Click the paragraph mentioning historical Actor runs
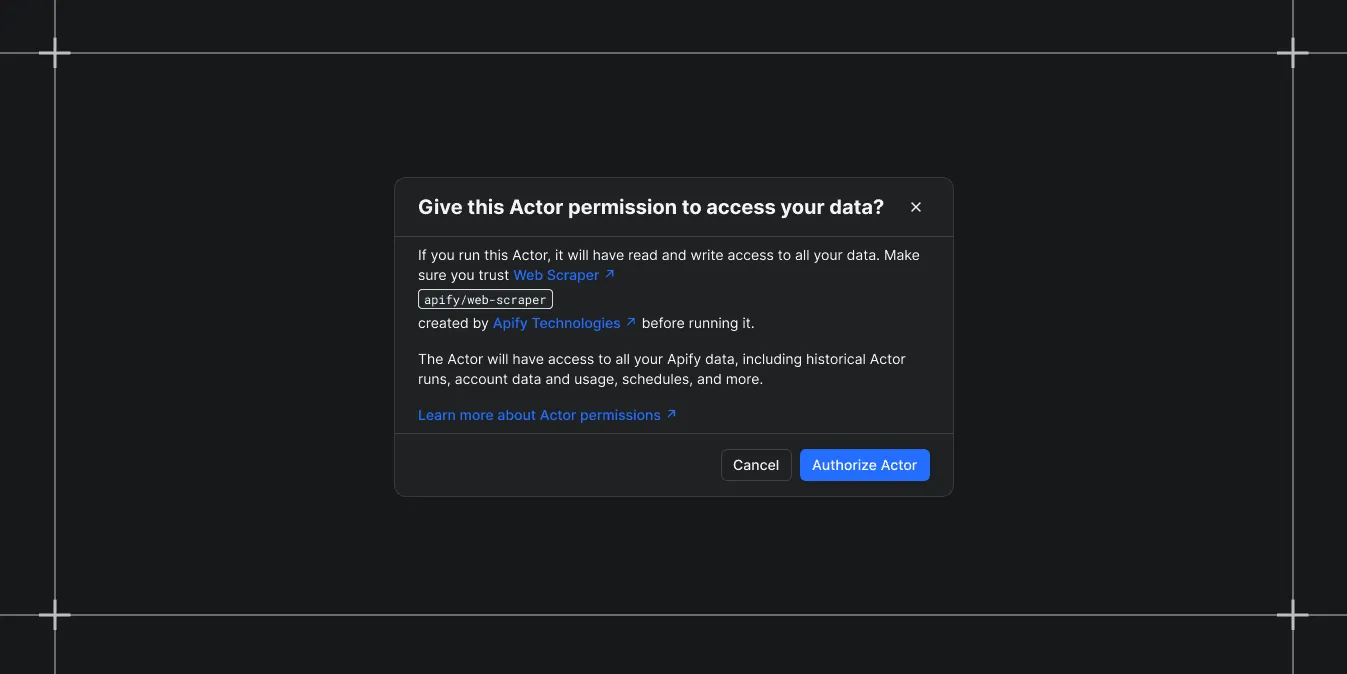1347x674 pixels. click(x=662, y=369)
